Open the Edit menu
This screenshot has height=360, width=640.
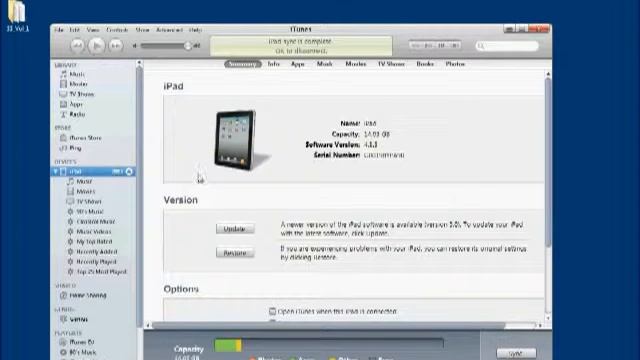[x=74, y=30]
